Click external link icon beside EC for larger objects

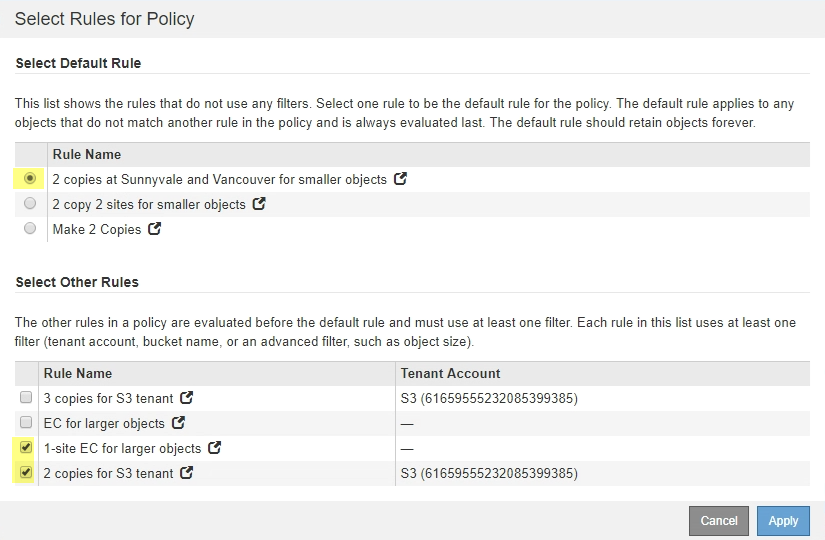coord(179,423)
